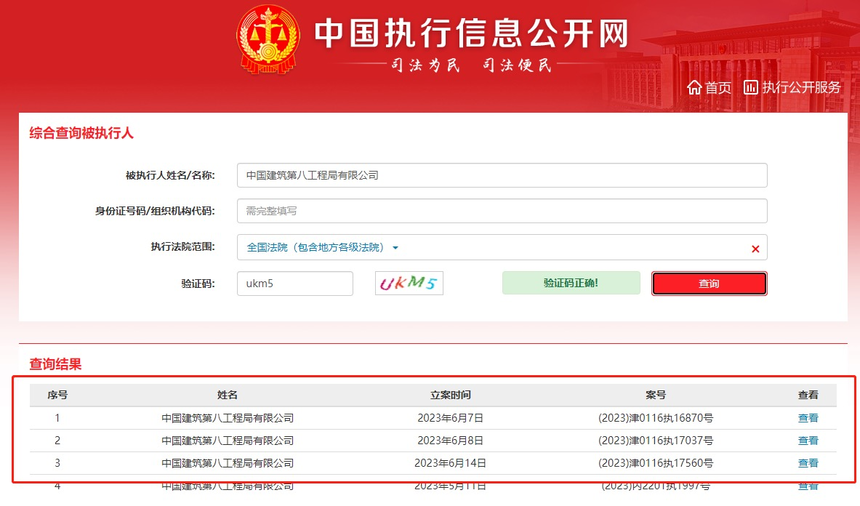Screen dimensions: 860x506
Task: Click 验证码正确! status message
Action: [571, 283]
